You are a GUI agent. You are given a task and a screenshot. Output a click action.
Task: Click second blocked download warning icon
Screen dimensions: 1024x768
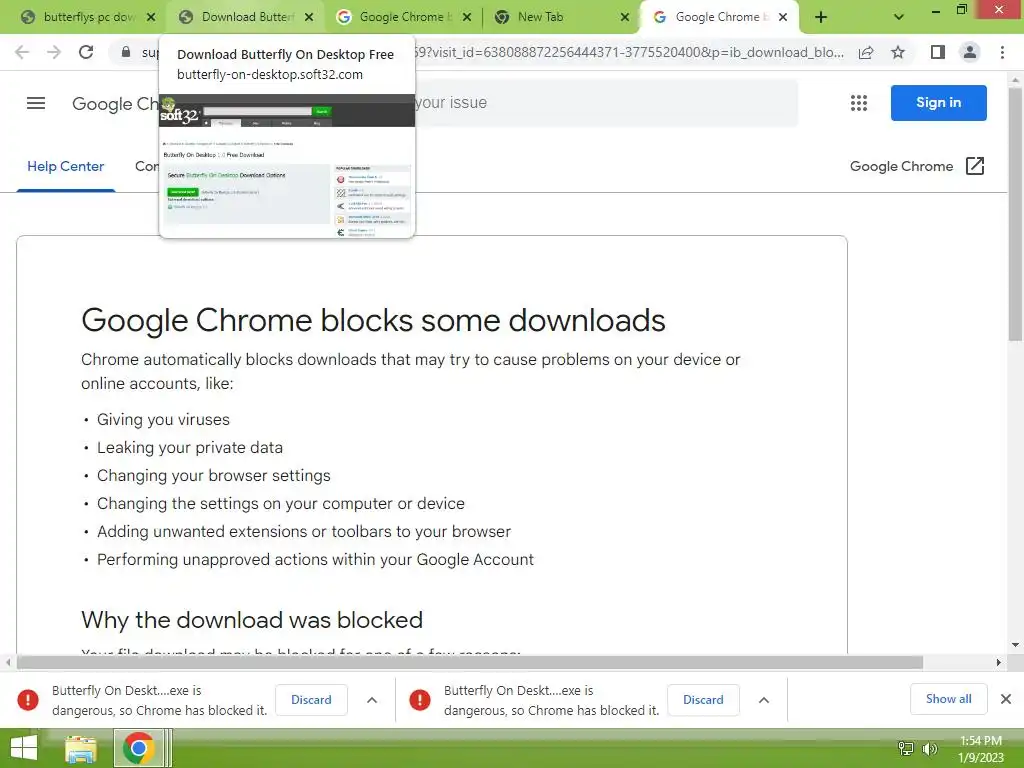(x=420, y=699)
